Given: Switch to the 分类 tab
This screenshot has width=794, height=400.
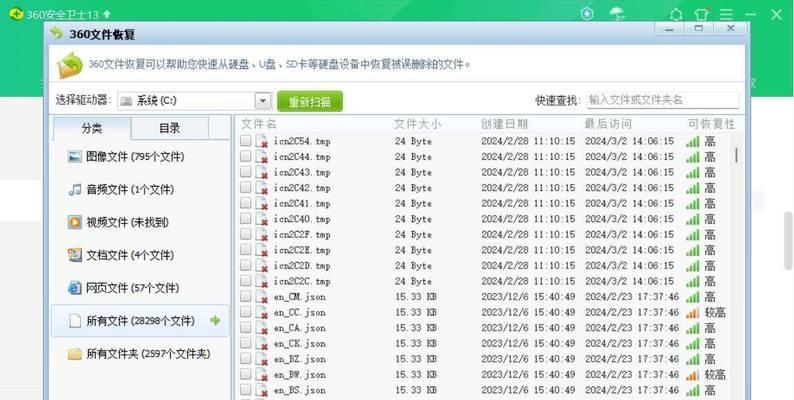Looking at the screenshot, I should (92, 128).
